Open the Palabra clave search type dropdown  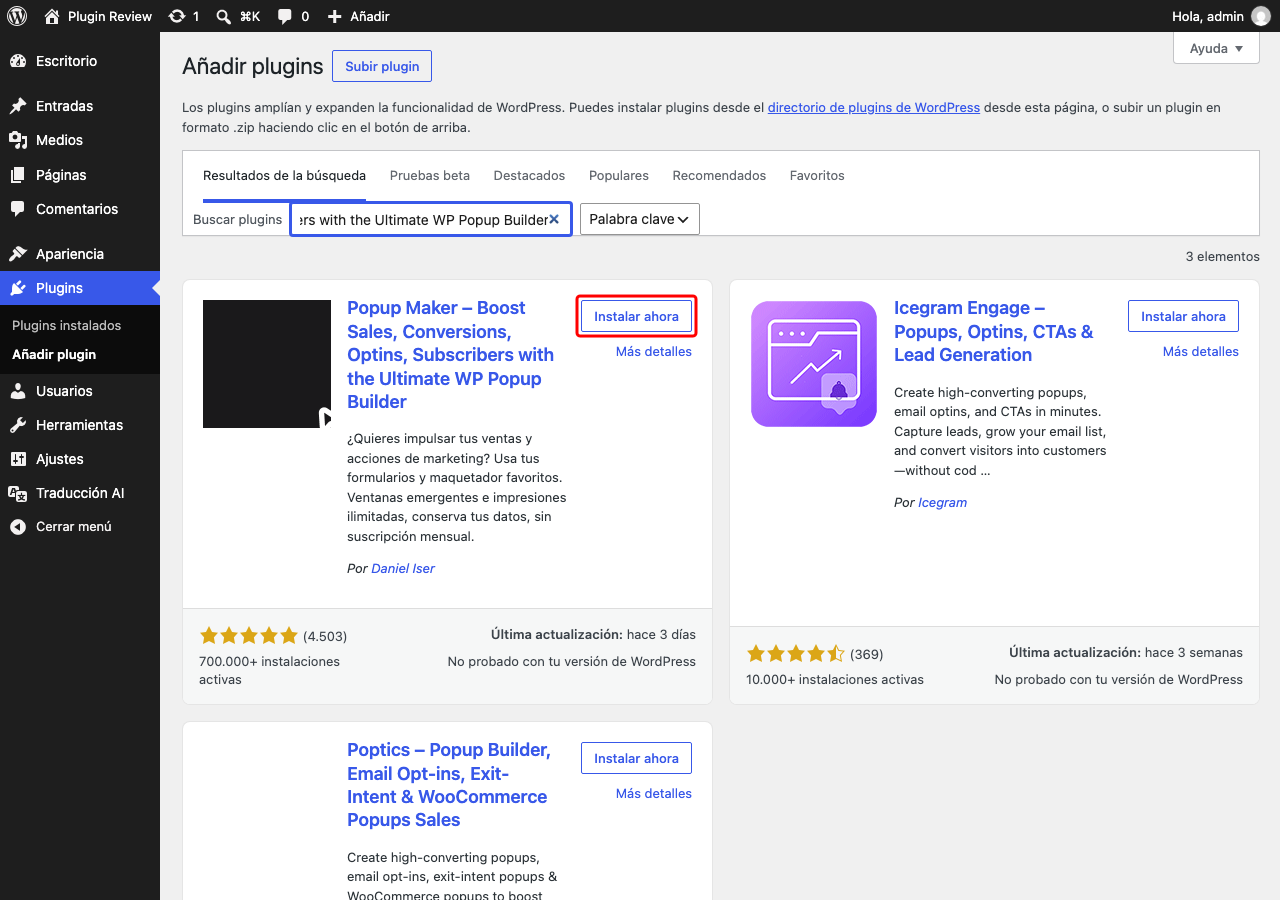coord(640,219)
